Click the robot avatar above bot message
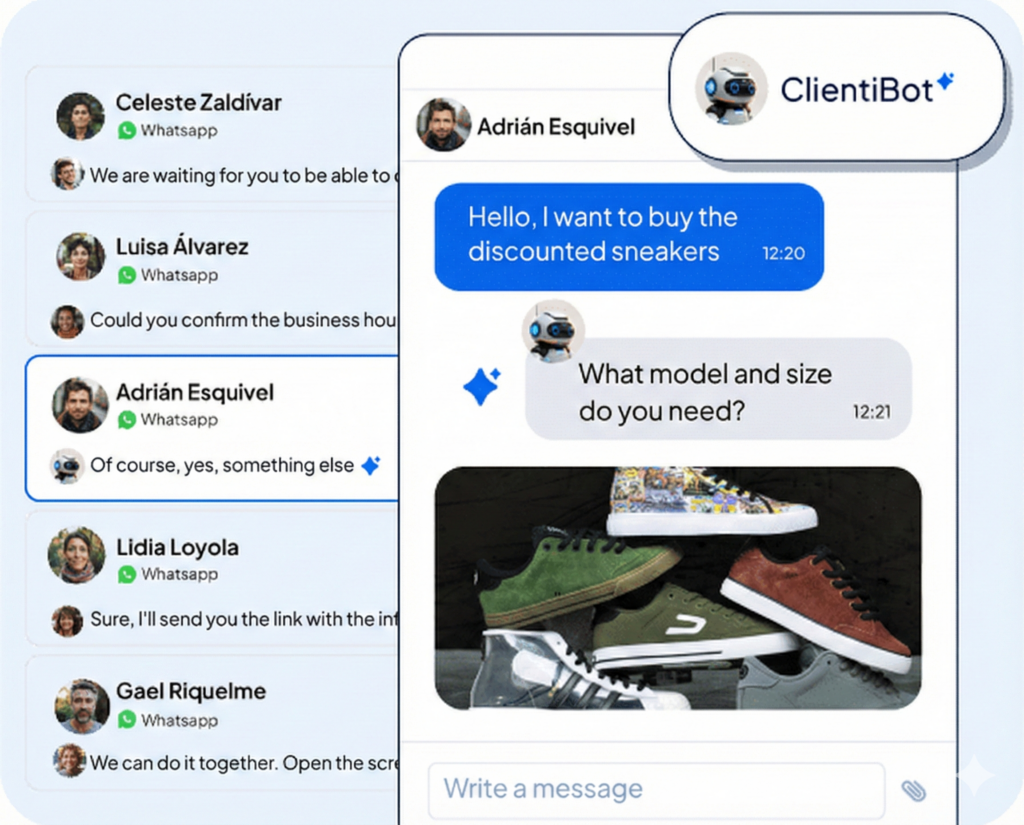The image size is (1024, 825). (x=552, y=331)
